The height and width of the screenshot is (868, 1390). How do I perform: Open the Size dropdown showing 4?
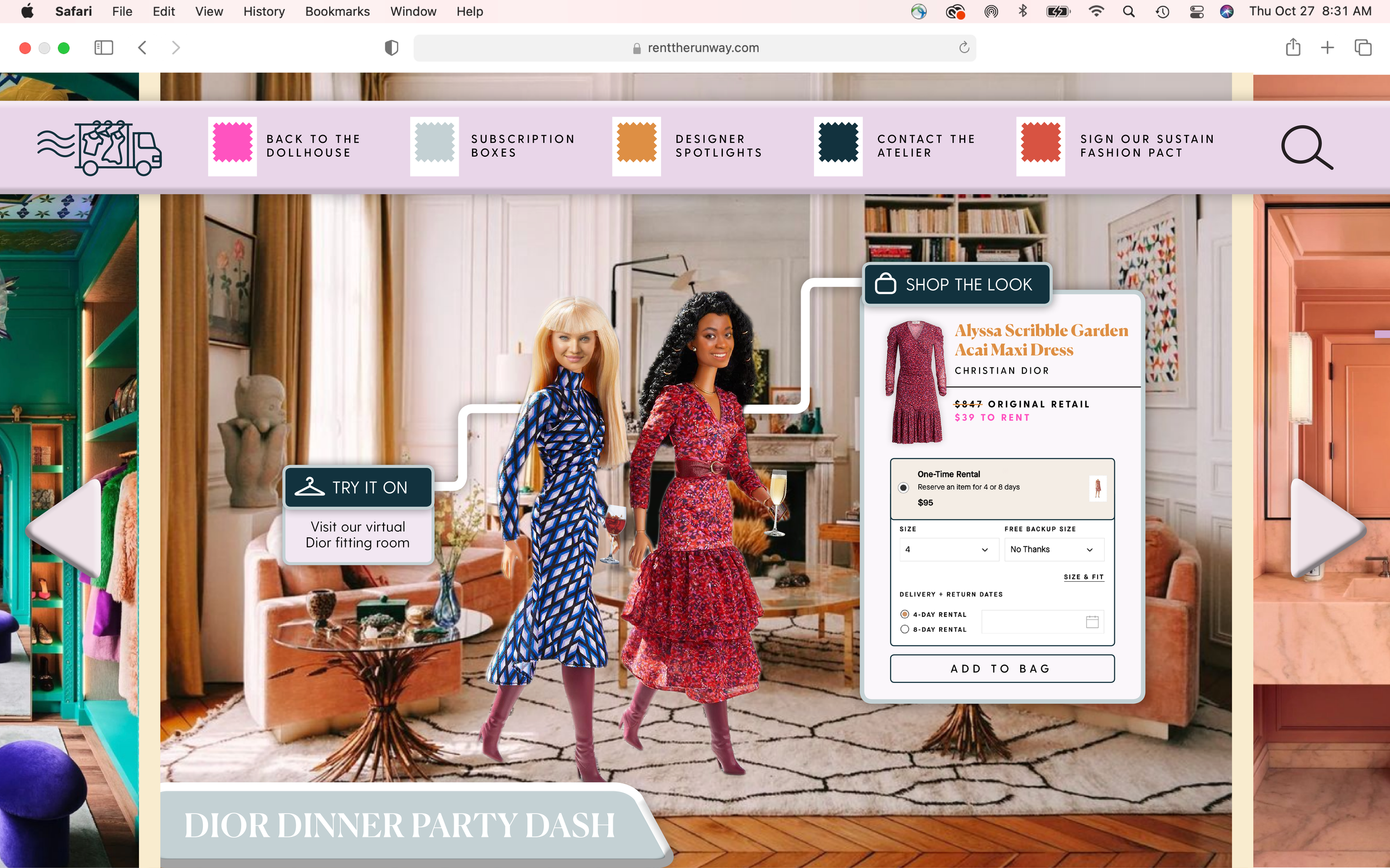[x=949, y=550]
